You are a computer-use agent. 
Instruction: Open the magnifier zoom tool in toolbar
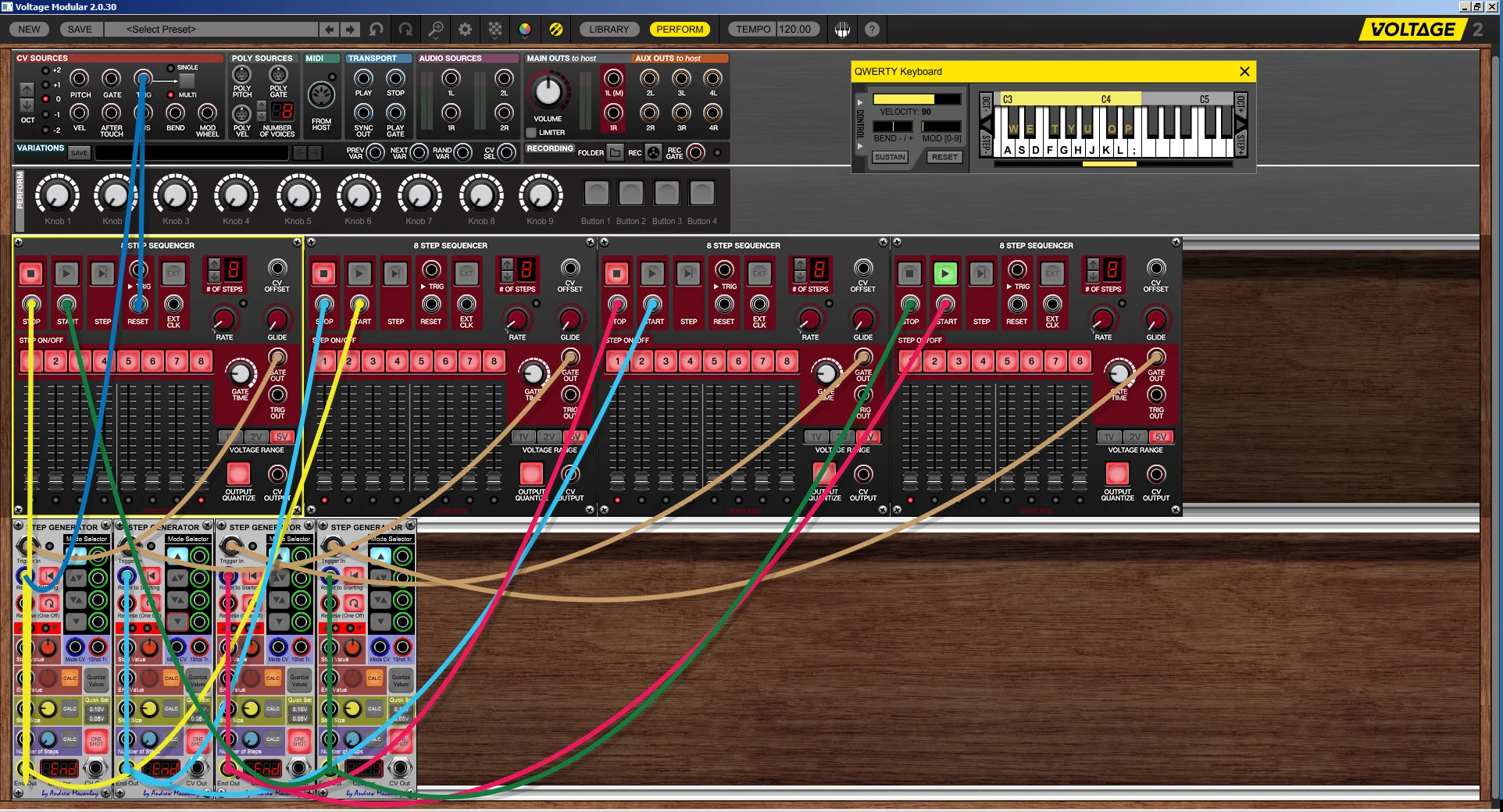click(436, 30)
